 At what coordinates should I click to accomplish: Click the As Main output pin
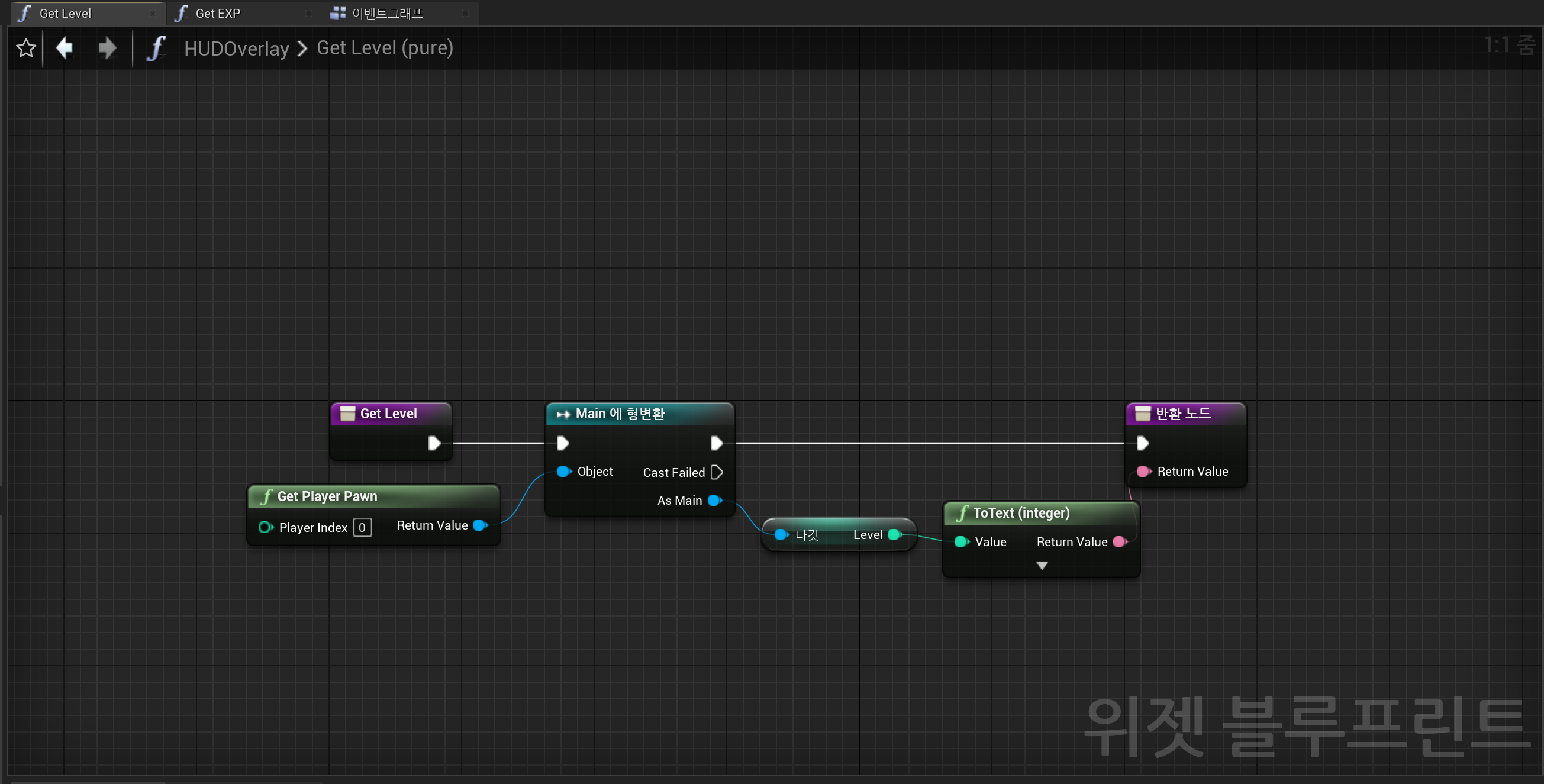pyautogui.click(x=714, y=501)
